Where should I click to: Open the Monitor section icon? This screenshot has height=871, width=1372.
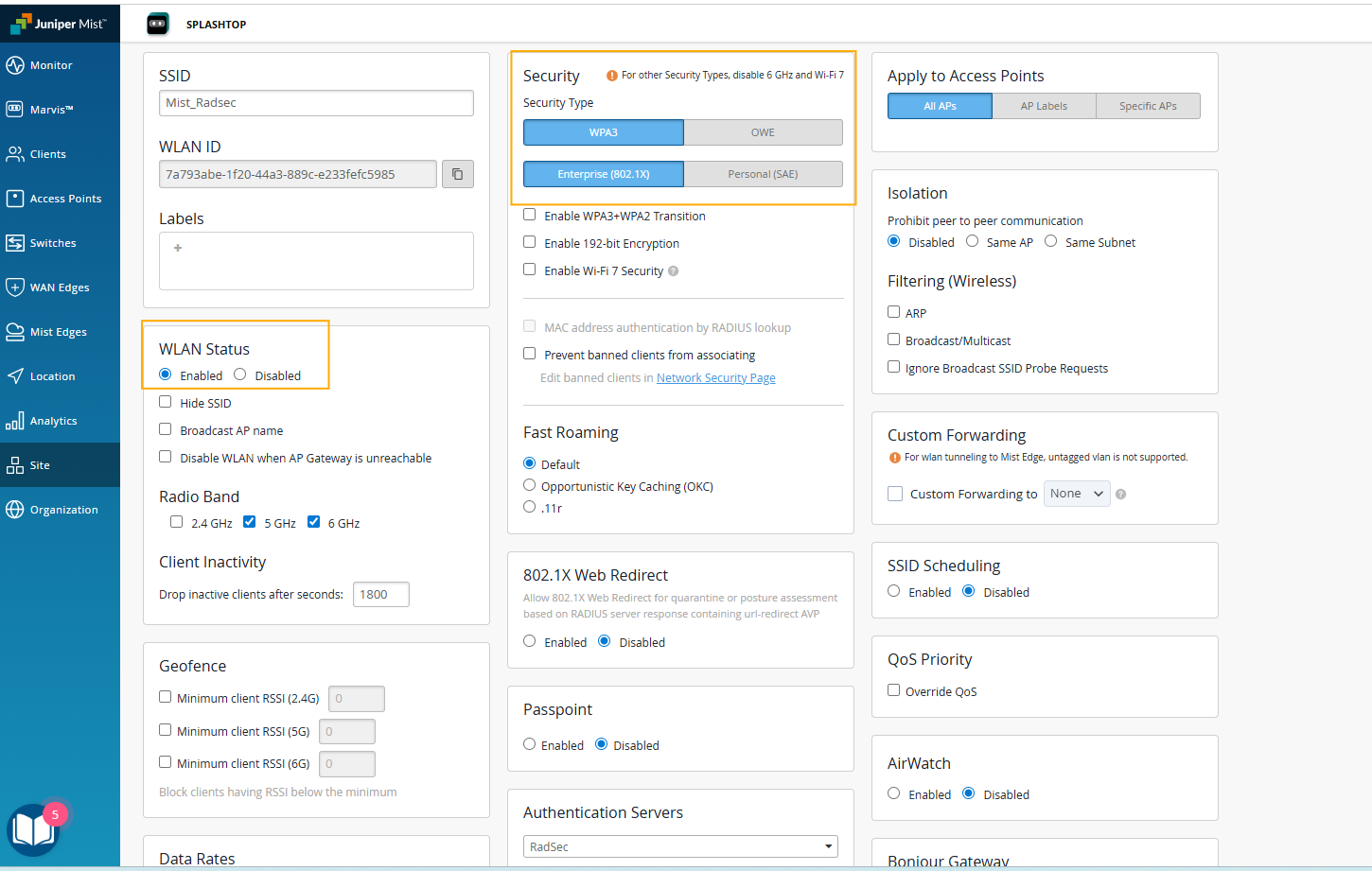(15, 65)
